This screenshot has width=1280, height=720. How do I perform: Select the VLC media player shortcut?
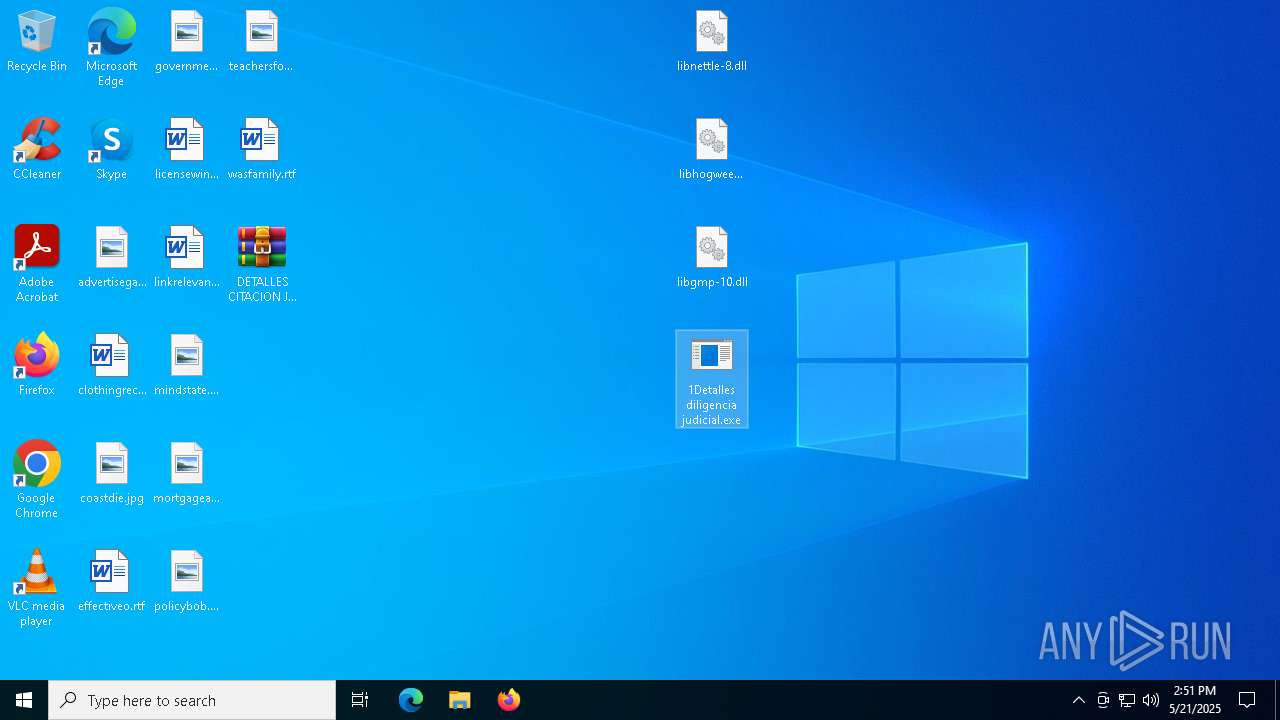coord(37,588)
